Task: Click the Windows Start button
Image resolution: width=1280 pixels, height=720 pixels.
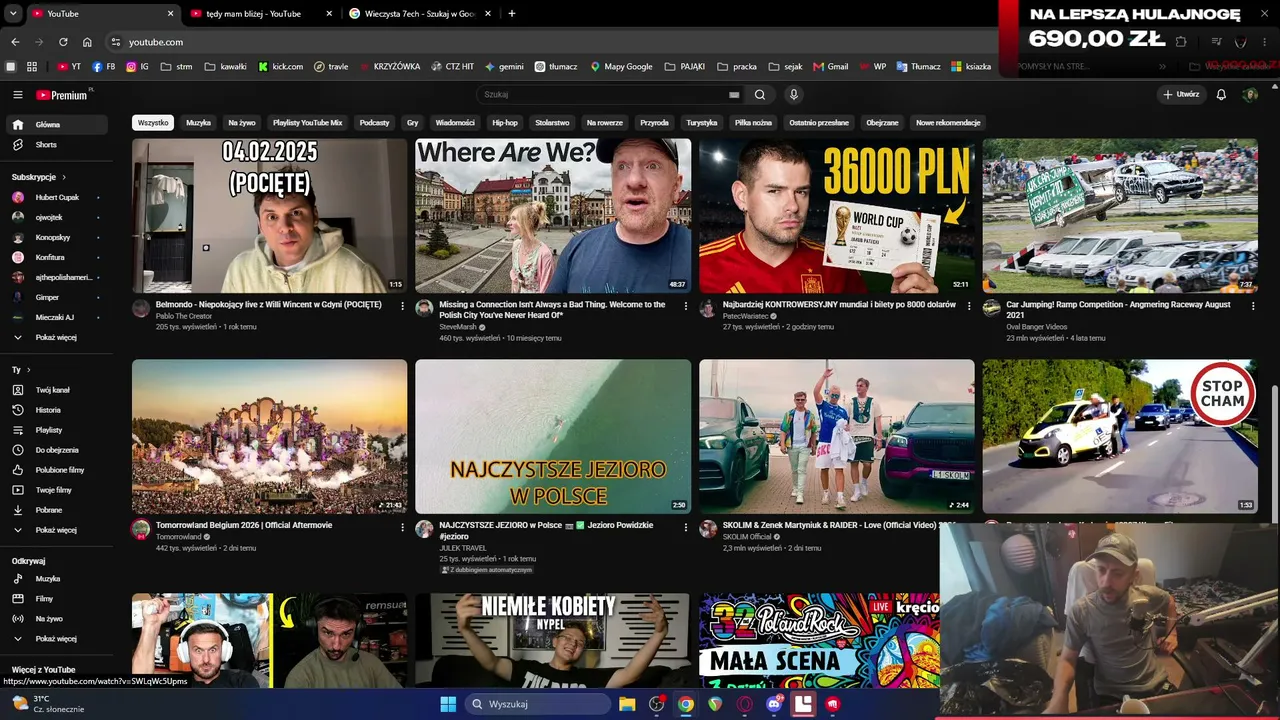Action: pyautogui.click(x=448, y=704)
